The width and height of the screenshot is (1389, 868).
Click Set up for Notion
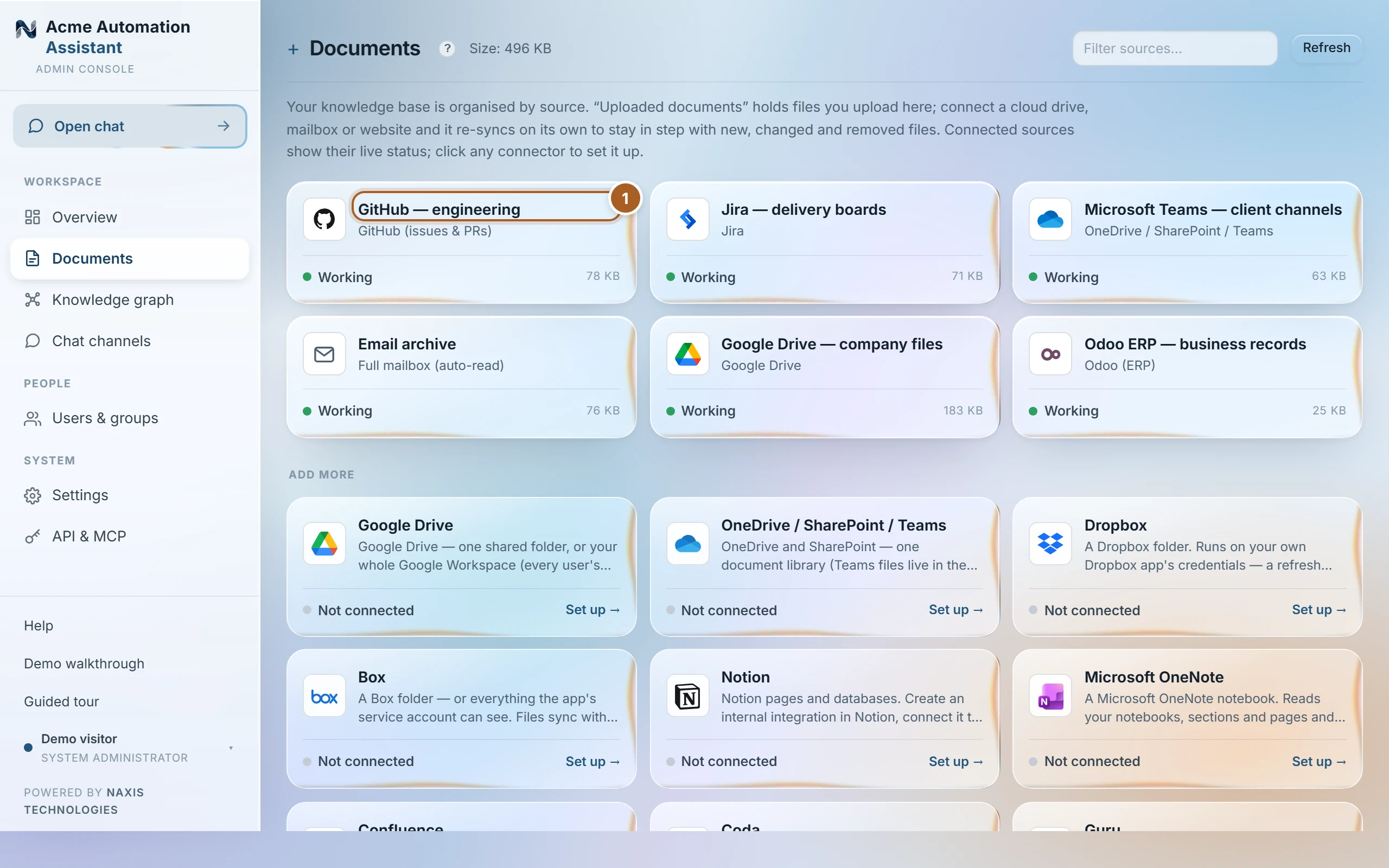(955, 761)
